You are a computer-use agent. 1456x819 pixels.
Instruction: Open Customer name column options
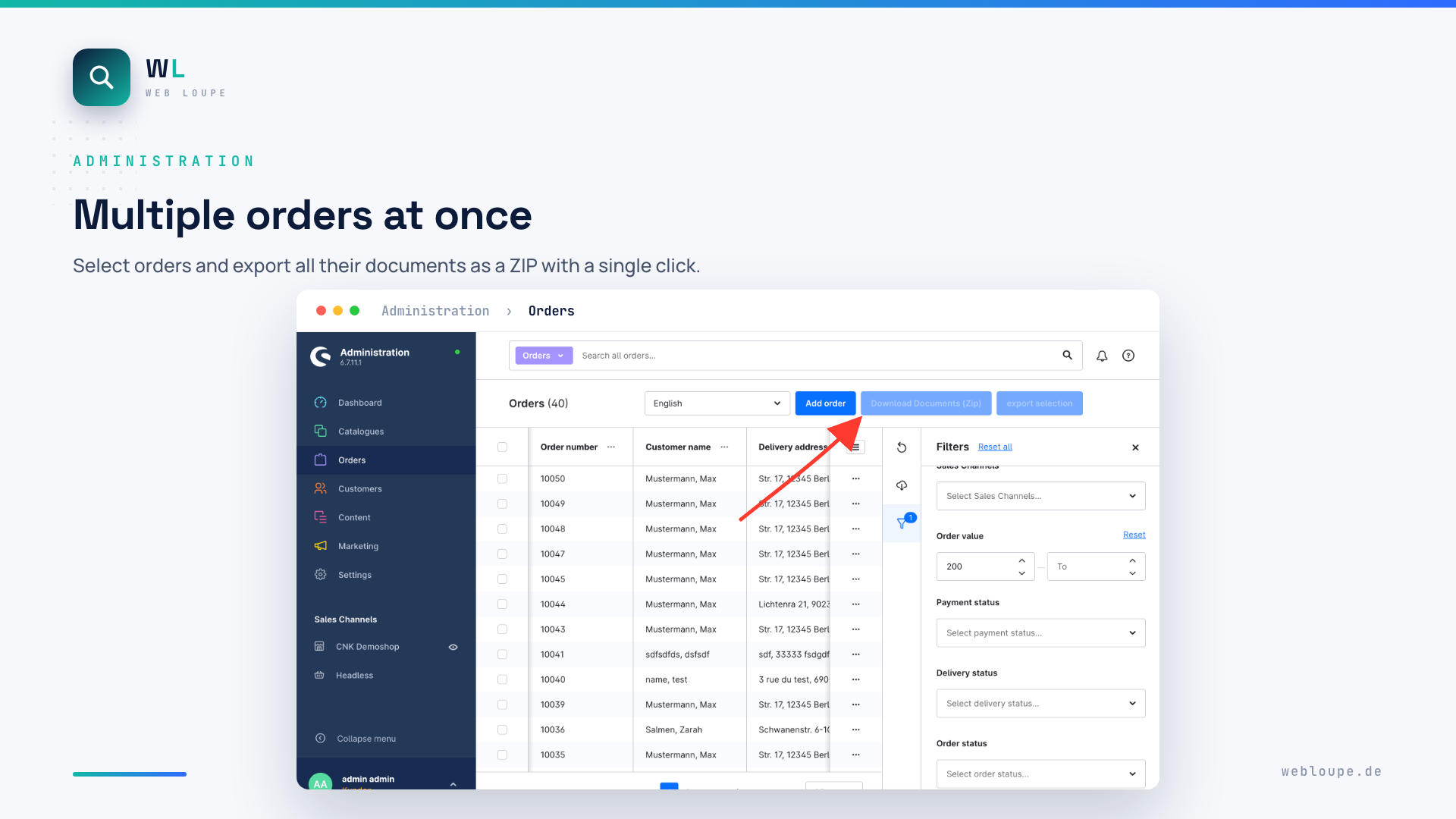click(x=724, y=447)
